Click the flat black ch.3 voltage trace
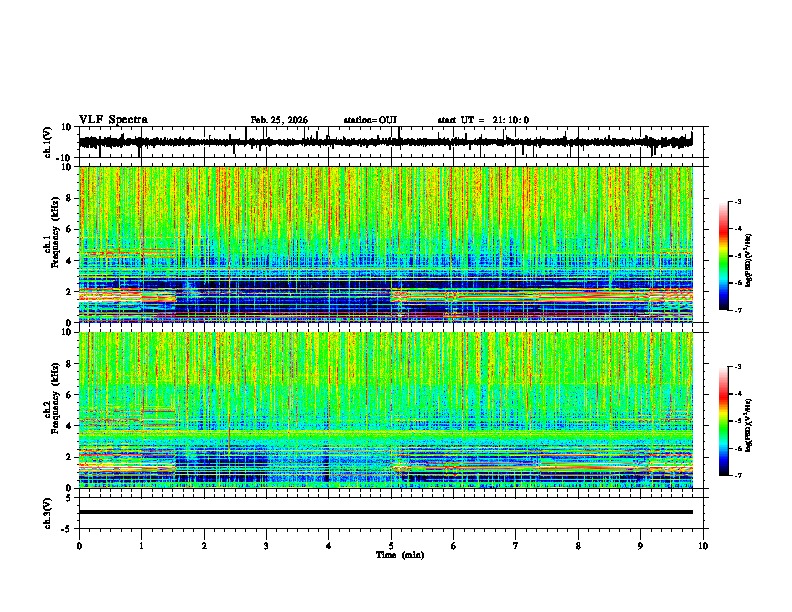The height and width of the screenshot is (612, 792). (386, 512)
